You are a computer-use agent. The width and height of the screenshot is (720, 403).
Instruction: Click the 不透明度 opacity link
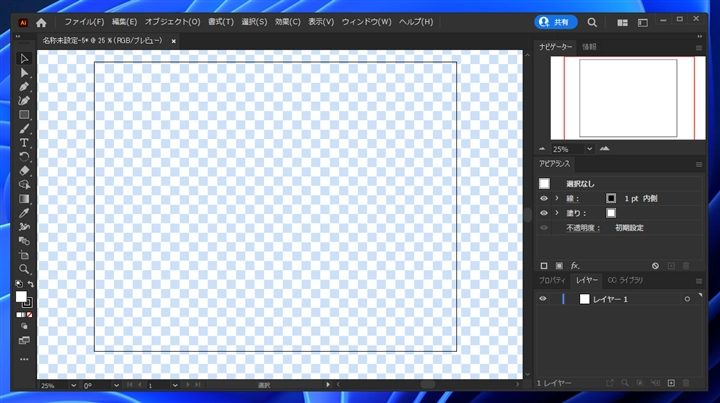(x=583, y=228)
